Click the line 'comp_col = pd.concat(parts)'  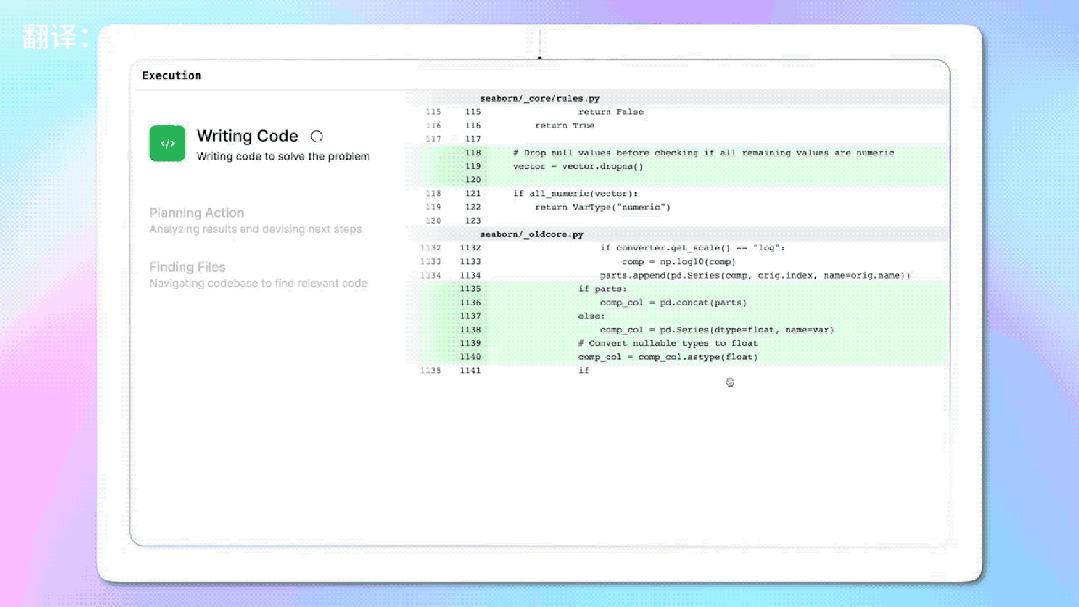[673, 302]
